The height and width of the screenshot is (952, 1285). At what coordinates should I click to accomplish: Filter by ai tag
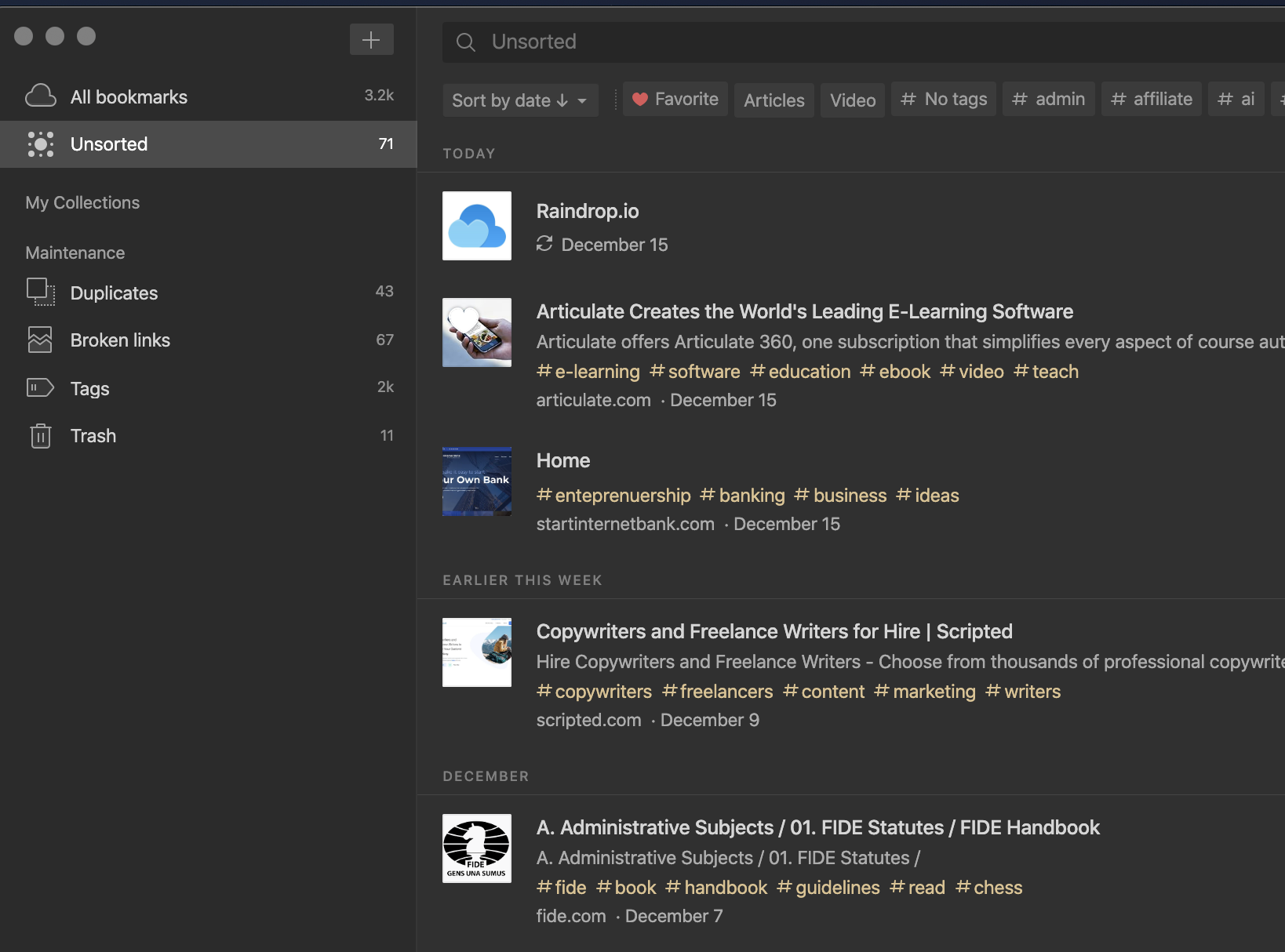[x=1236, y=99]
